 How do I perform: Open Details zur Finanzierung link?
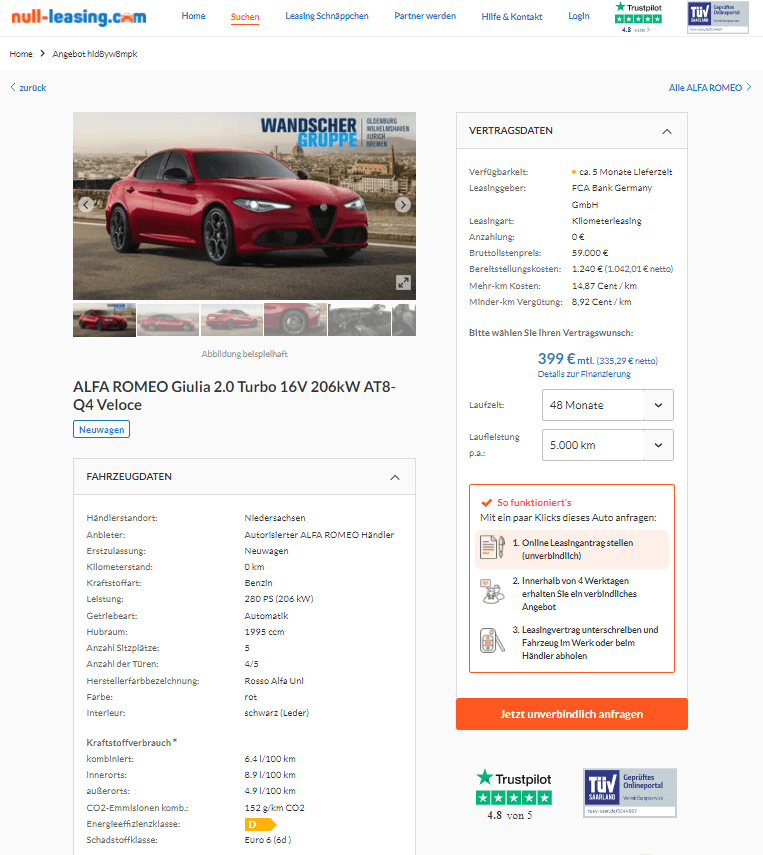[584, 374]
